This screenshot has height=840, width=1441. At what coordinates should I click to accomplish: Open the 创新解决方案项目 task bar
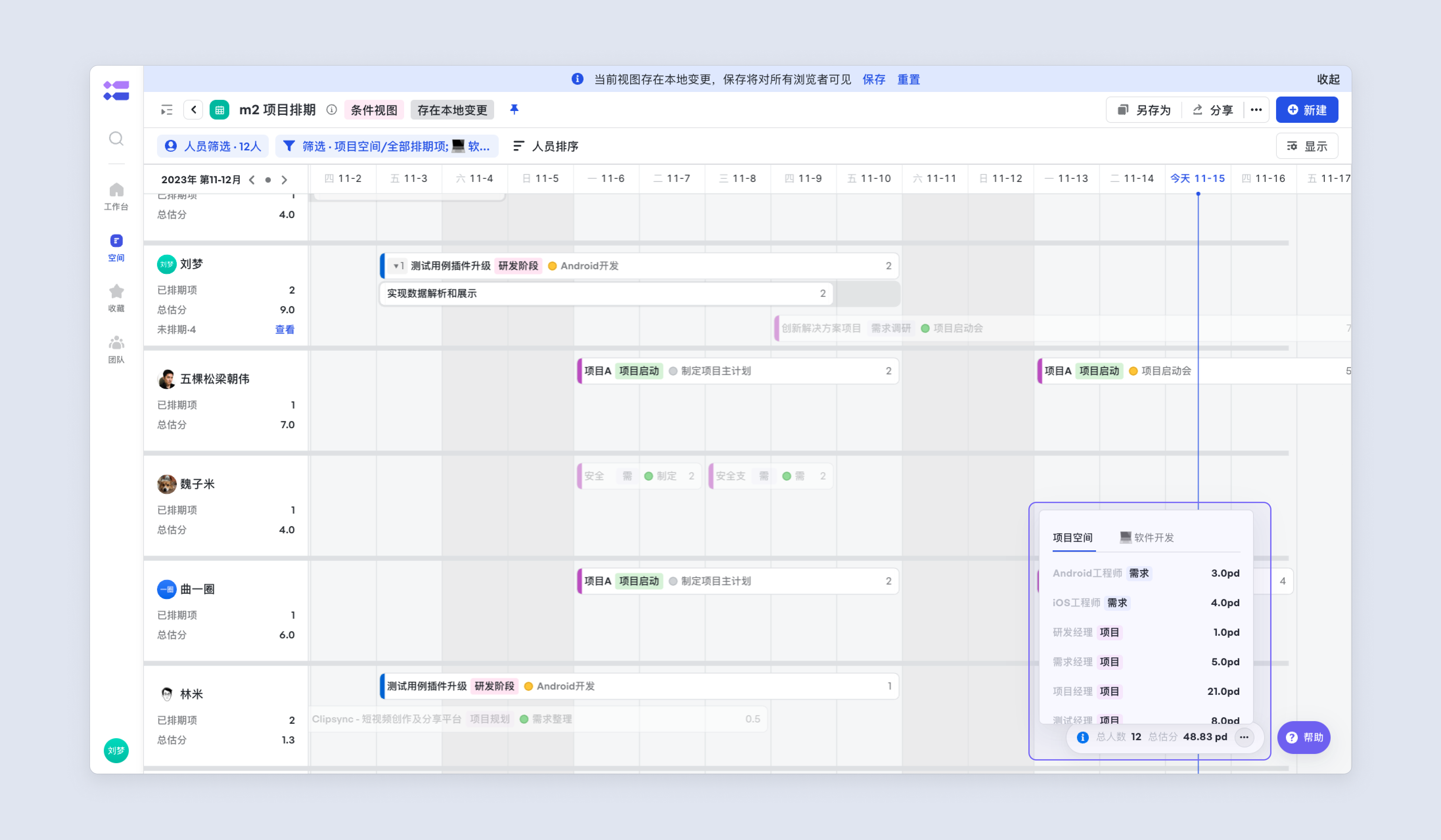[x=1063, y=328]
